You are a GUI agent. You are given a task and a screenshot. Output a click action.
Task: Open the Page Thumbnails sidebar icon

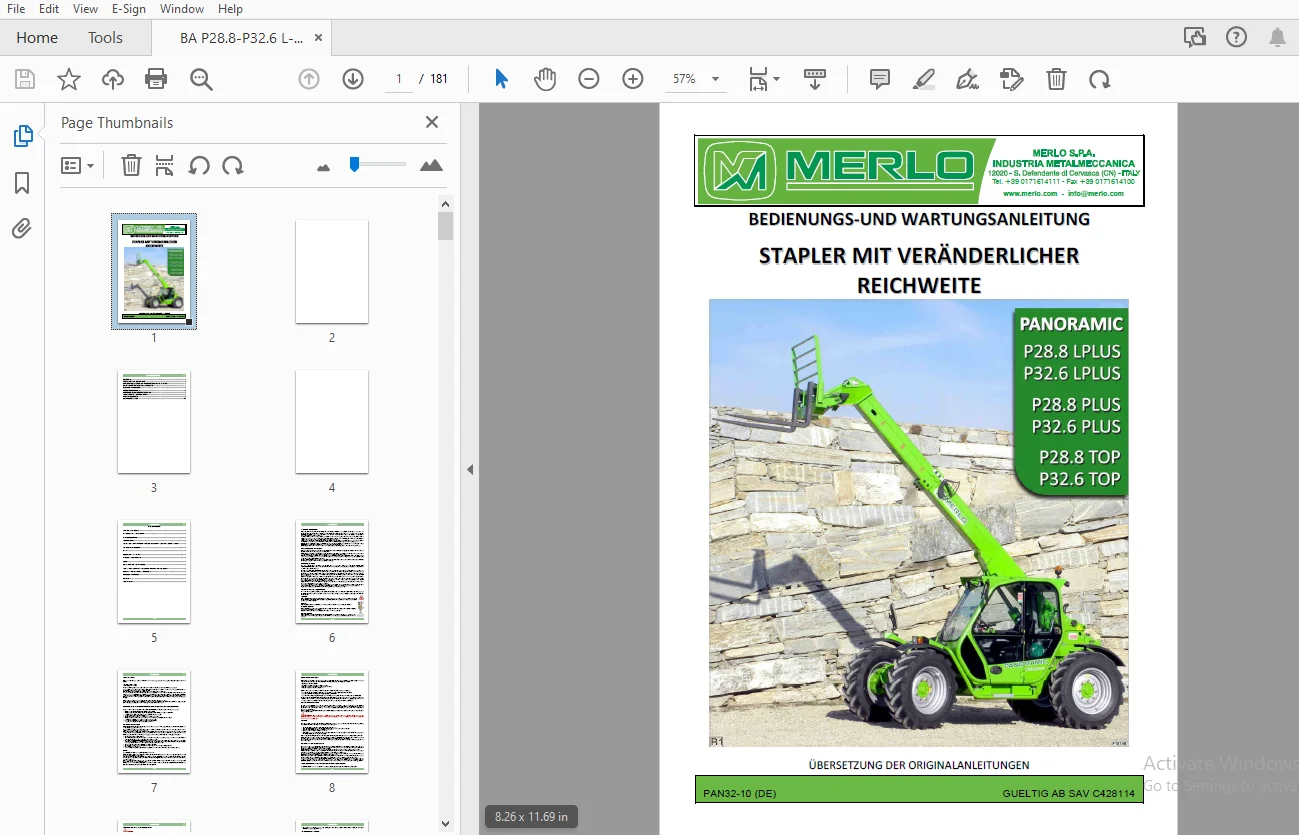tap(22, 136)
